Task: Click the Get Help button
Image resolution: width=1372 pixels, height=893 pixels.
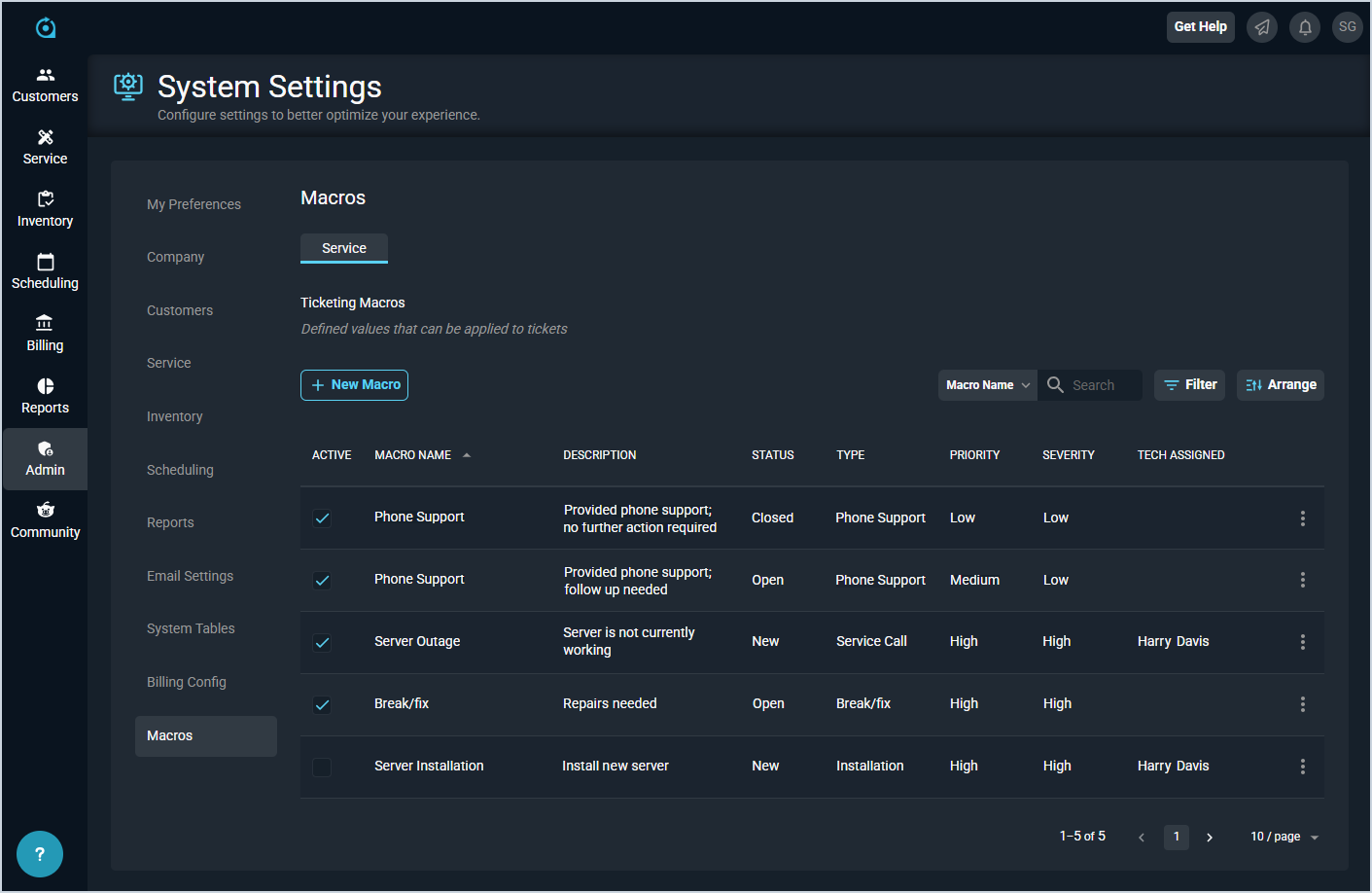Action: pos(1200,27)
